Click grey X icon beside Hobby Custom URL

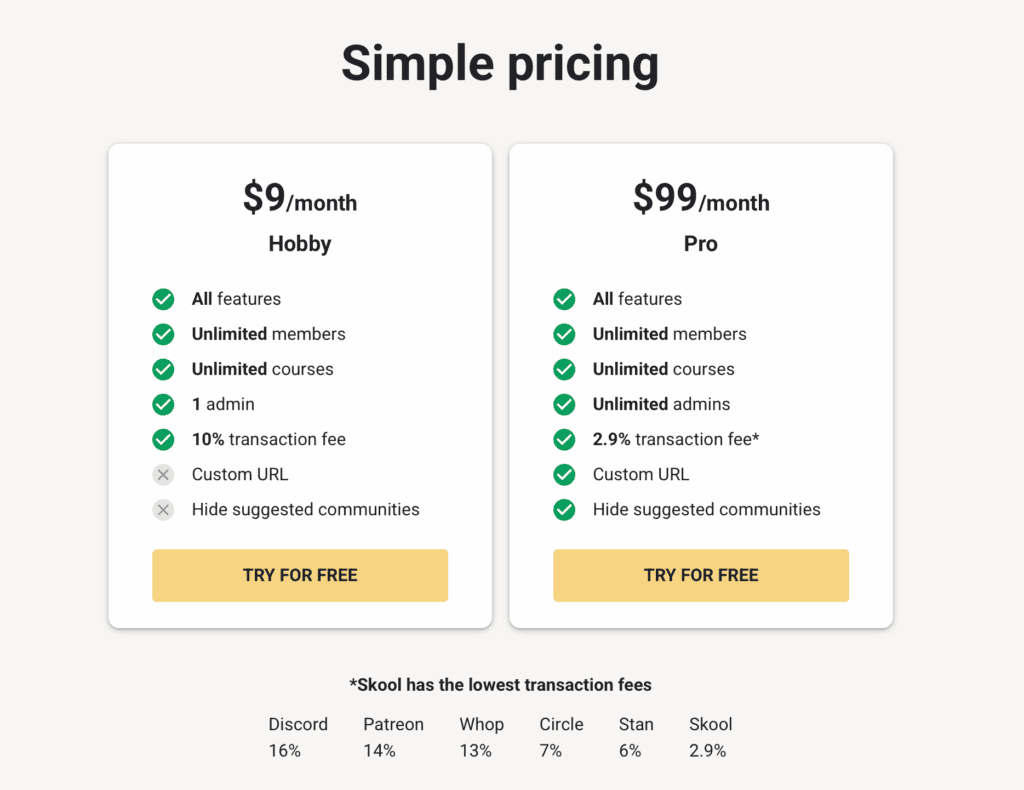pyautogui.click(x=163, y=475)
